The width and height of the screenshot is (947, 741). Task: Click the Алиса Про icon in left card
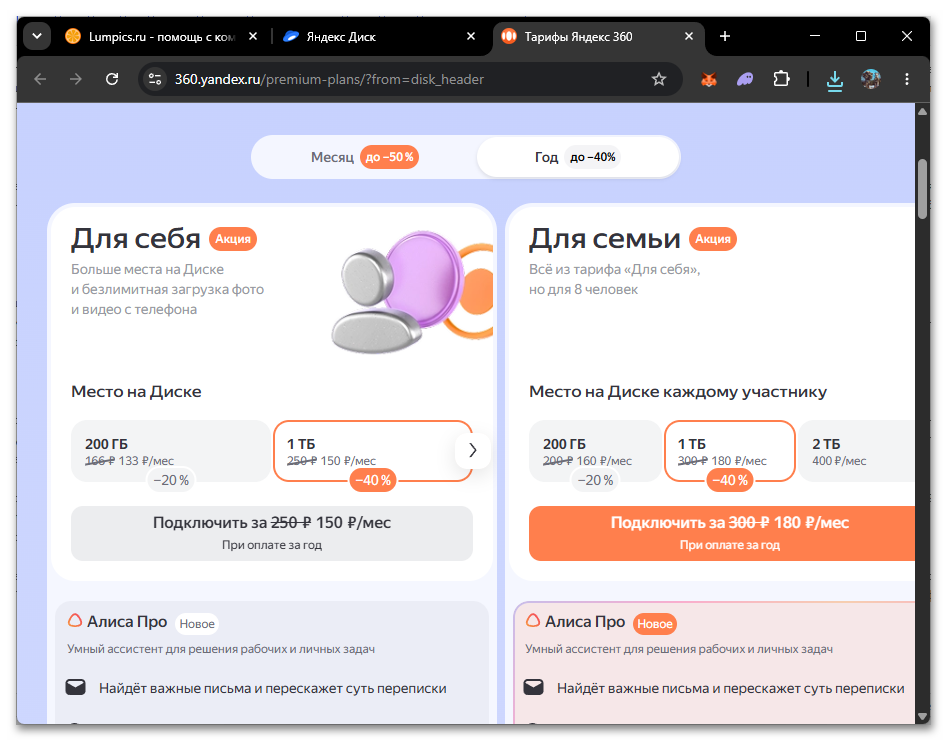tap(75, 620)
